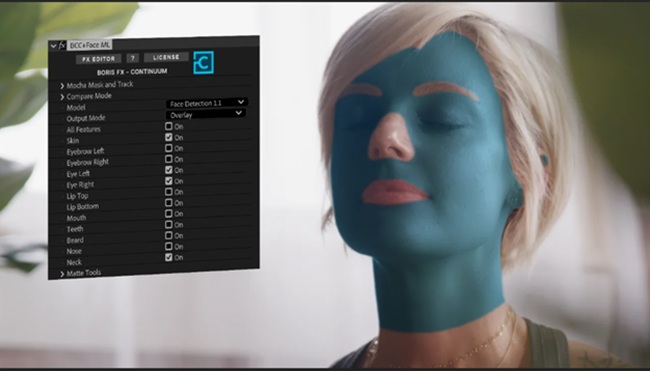
Task: Click the question mark help button
Action: pos(133,58)
